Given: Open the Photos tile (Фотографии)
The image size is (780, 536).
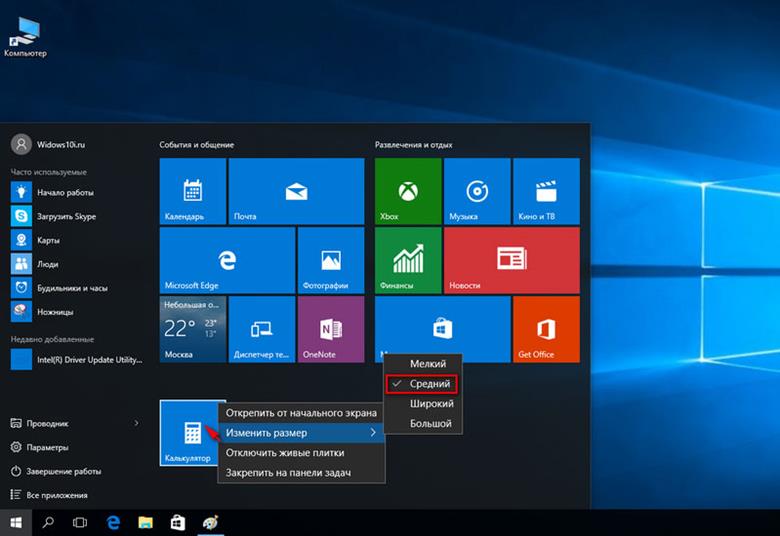Looking at the screenshot, I should (331, 260).
